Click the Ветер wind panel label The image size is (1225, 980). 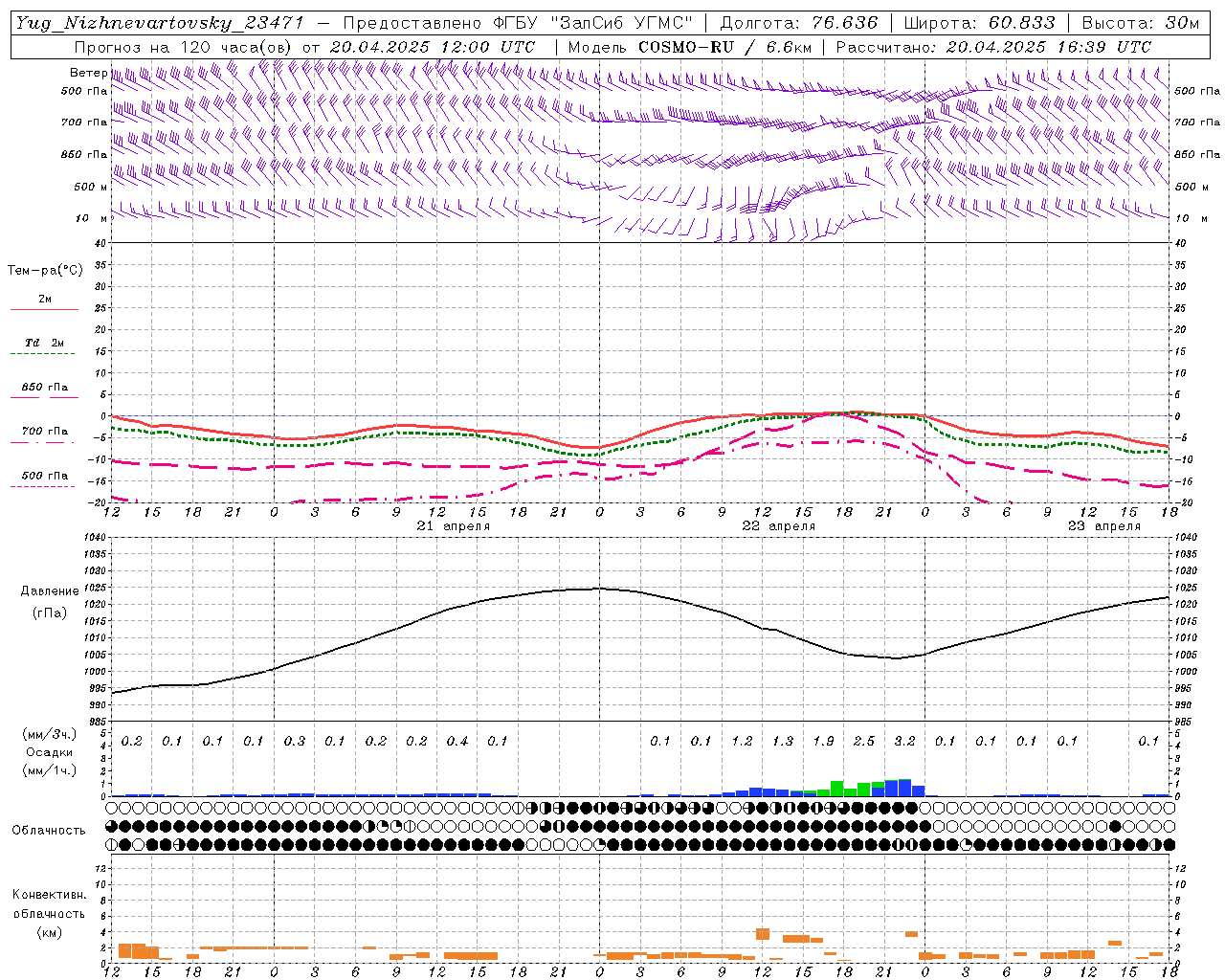(89, 73)
